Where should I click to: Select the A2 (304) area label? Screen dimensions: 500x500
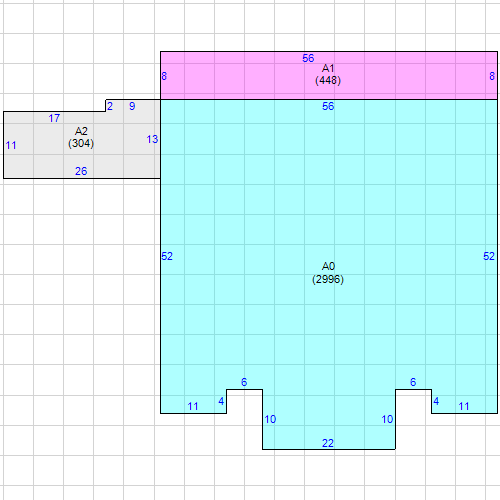[81, 137]
